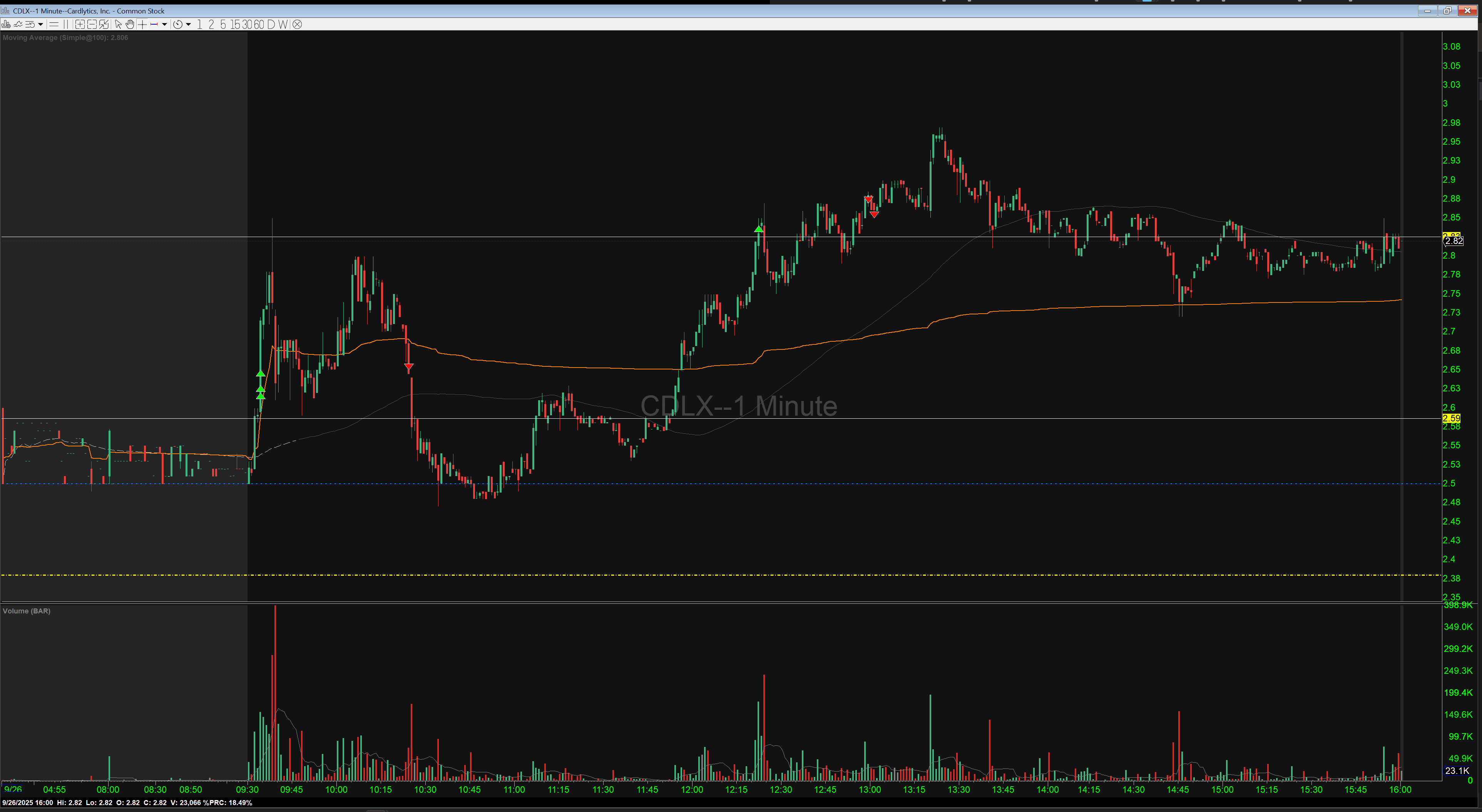The width and height of the screenshot is (1482, 812).
Task: Toggle horizontal lines tool in toolbar
Action: [54, 24]
